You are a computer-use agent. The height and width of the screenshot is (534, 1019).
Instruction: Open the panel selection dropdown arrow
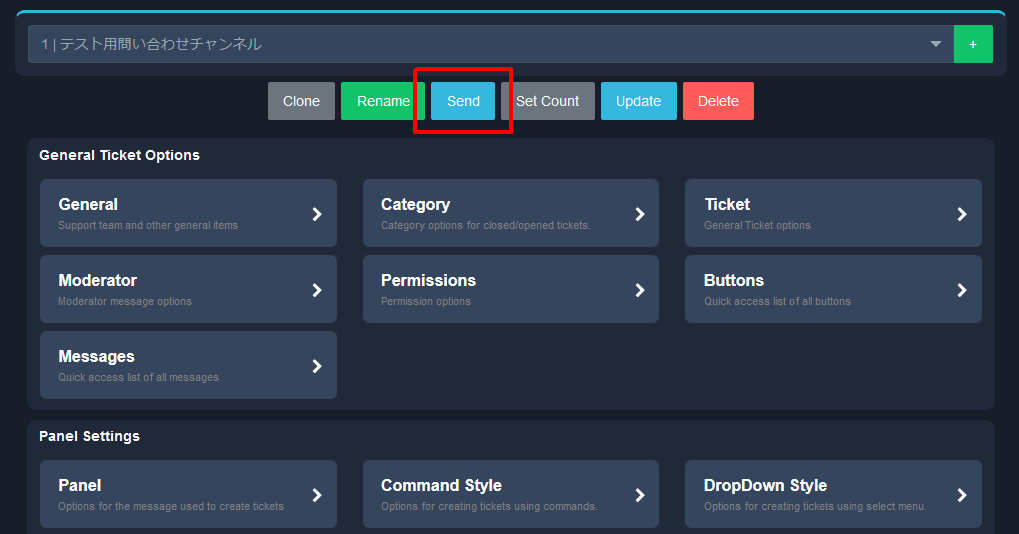pos(935,44)
